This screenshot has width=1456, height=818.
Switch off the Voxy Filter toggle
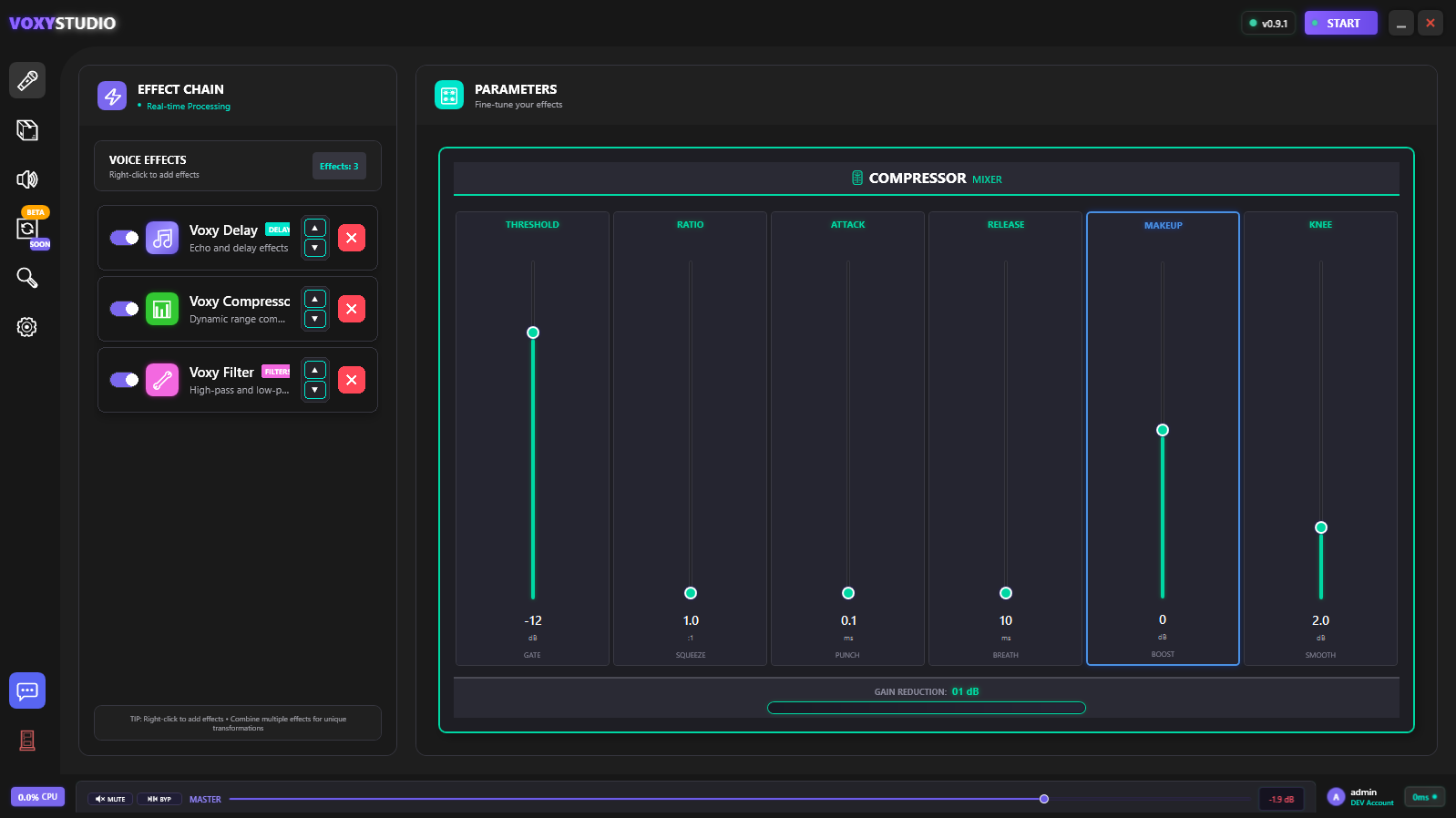124,380
